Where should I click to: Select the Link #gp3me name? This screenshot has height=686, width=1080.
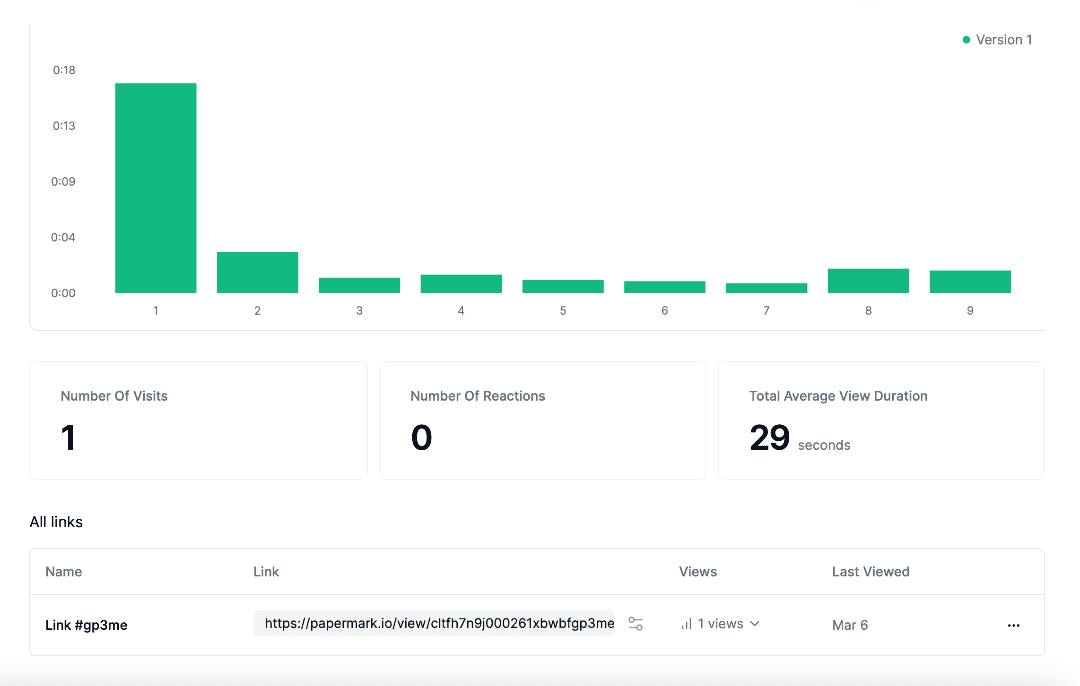point(86,625)
